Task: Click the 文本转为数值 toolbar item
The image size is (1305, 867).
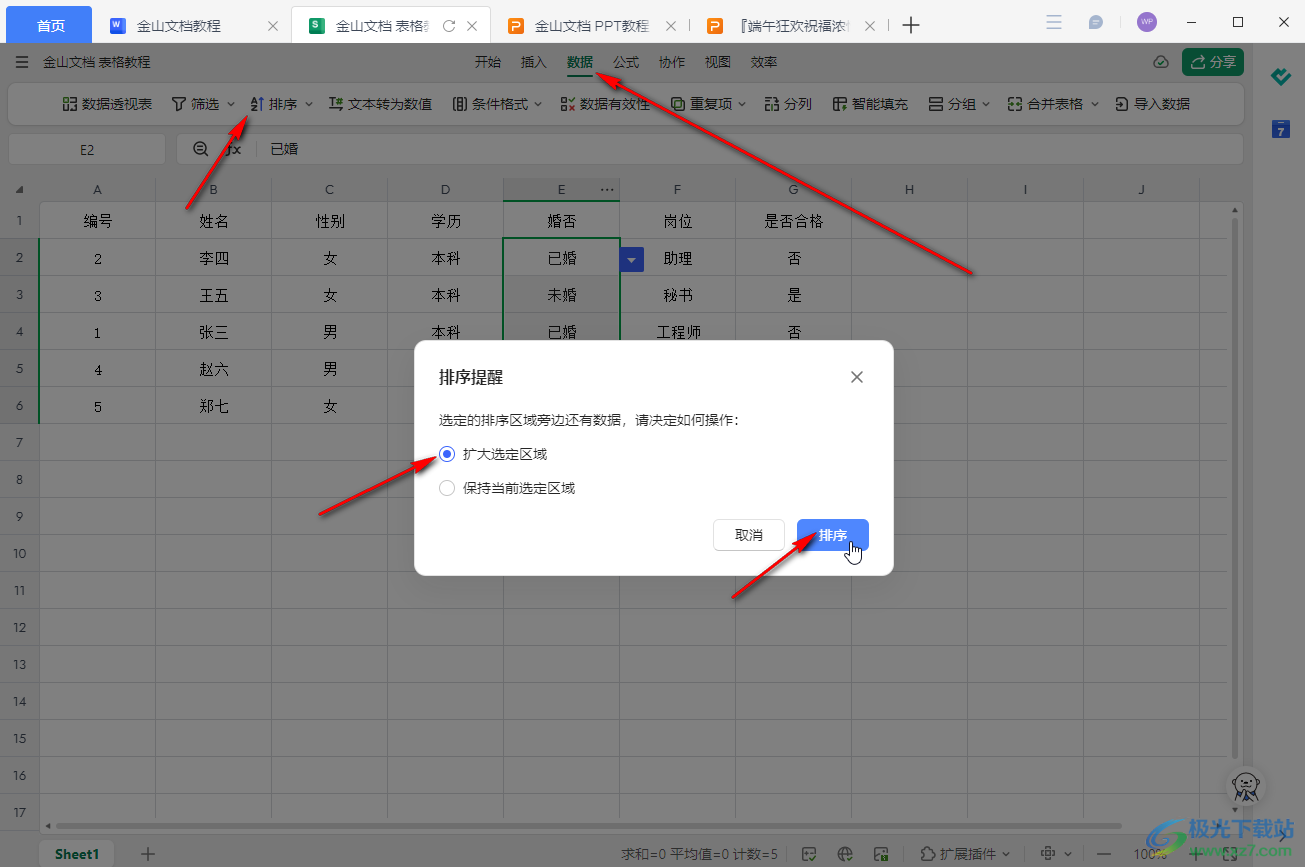Action: 380,104
